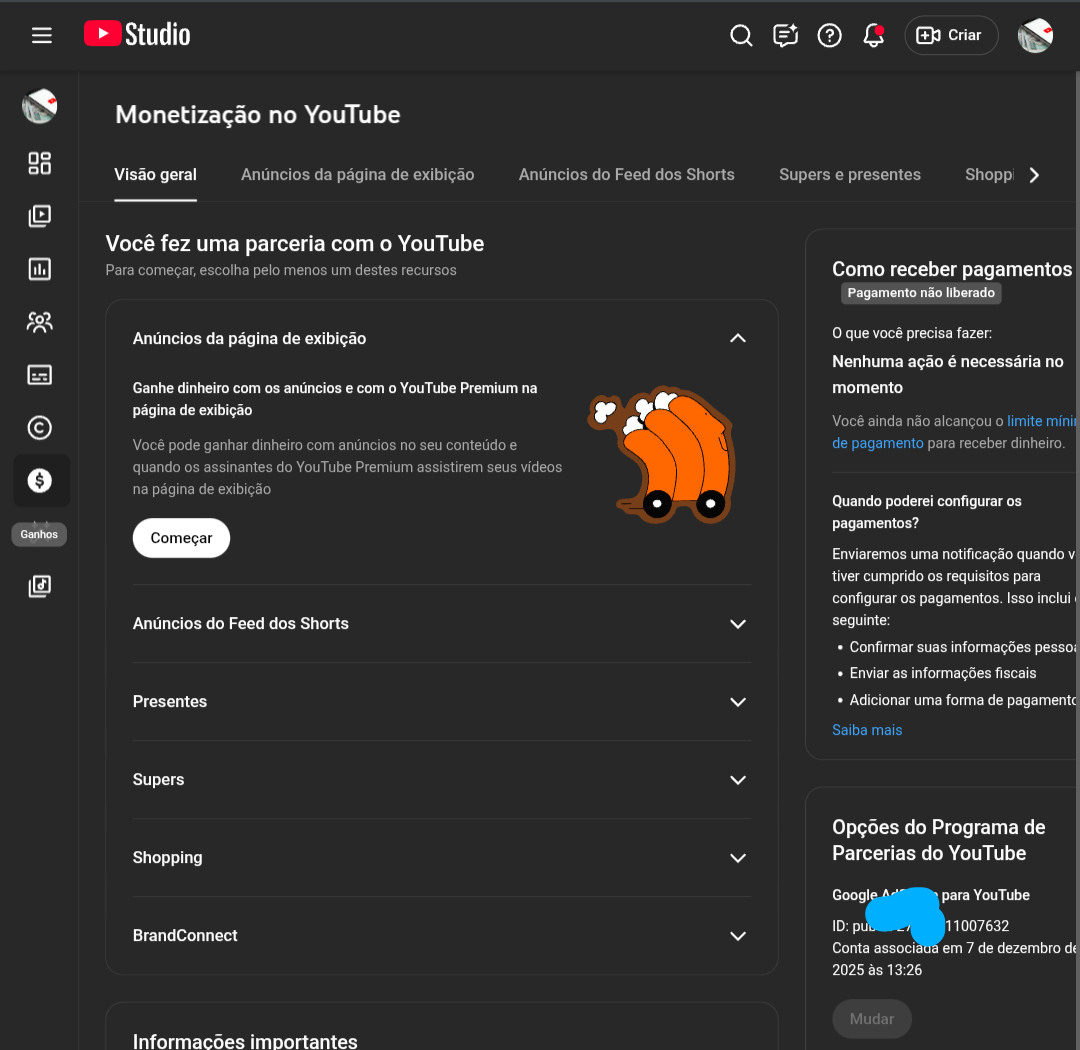This screenshot has width=1080, height=1050.
Task: Open the help question mark icon
Action: (829, 36)
